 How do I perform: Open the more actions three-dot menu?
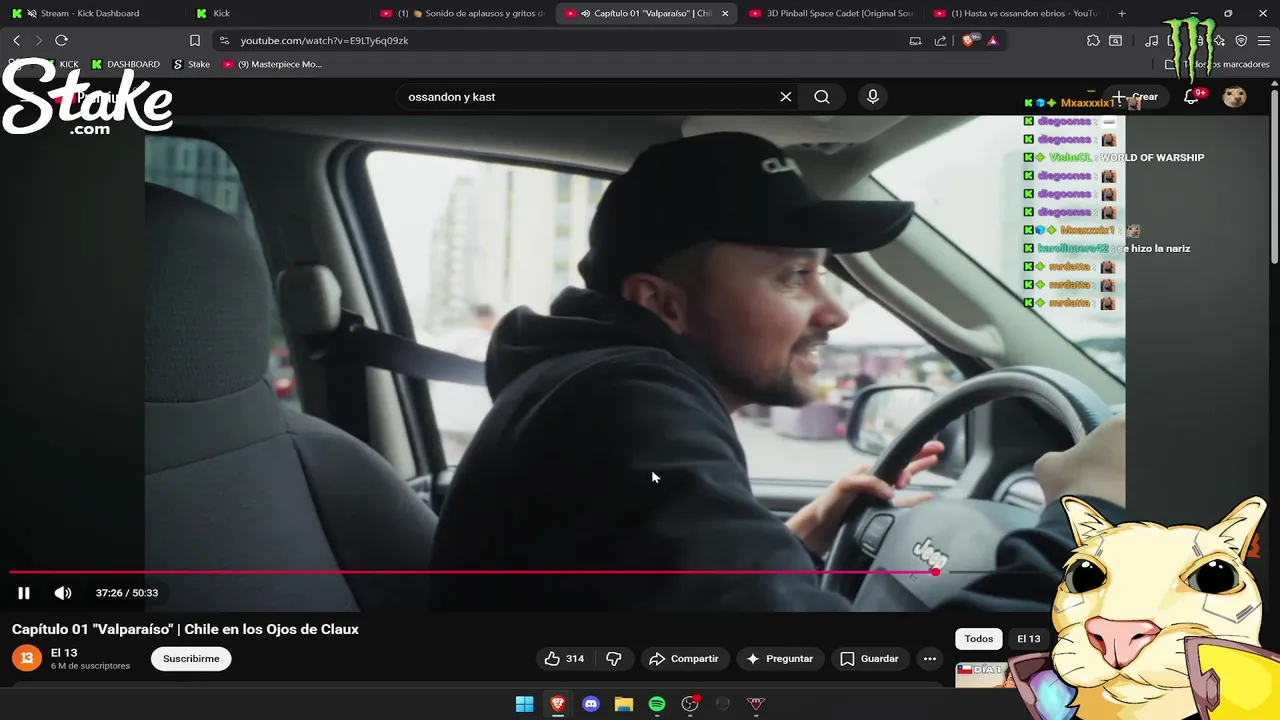pos(930,659)
